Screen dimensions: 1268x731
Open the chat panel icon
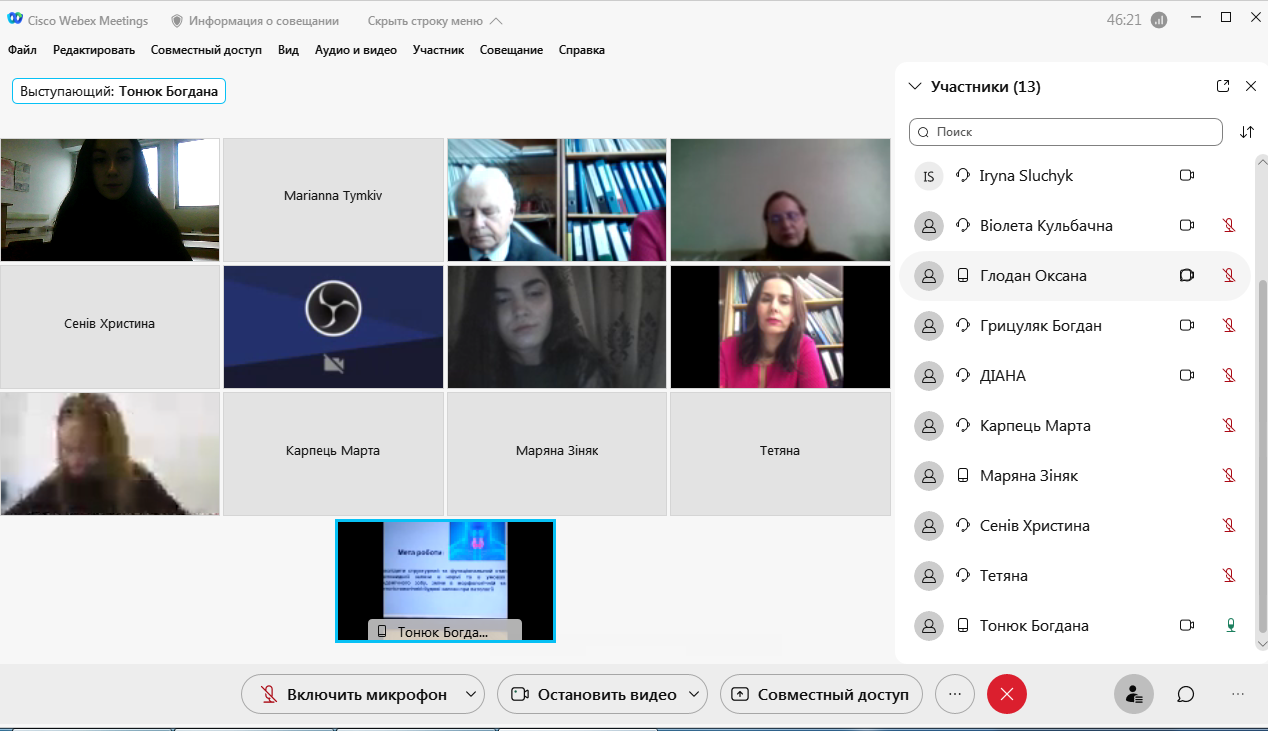click(1186, 694)
